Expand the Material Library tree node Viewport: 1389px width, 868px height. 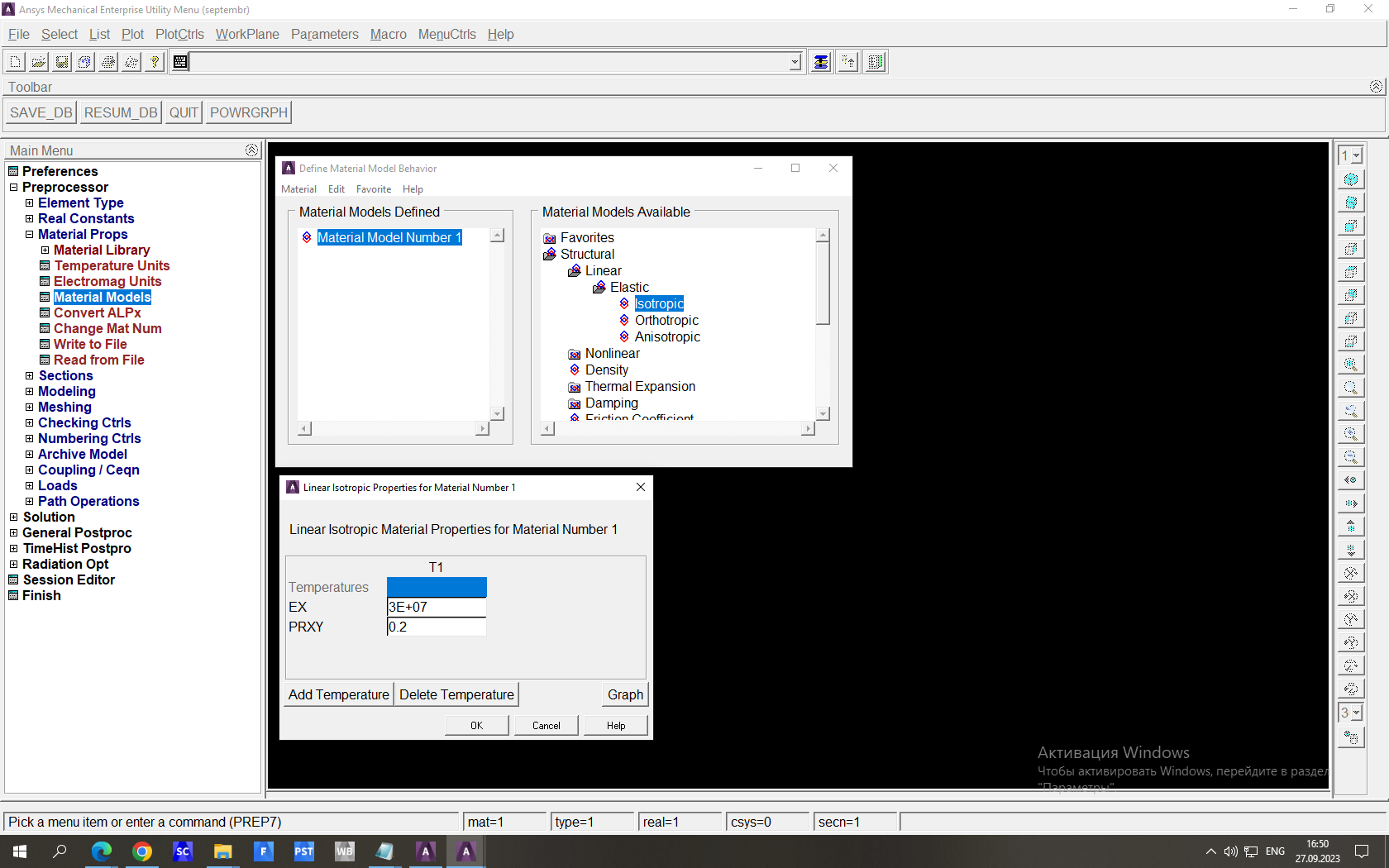point(45,250)
